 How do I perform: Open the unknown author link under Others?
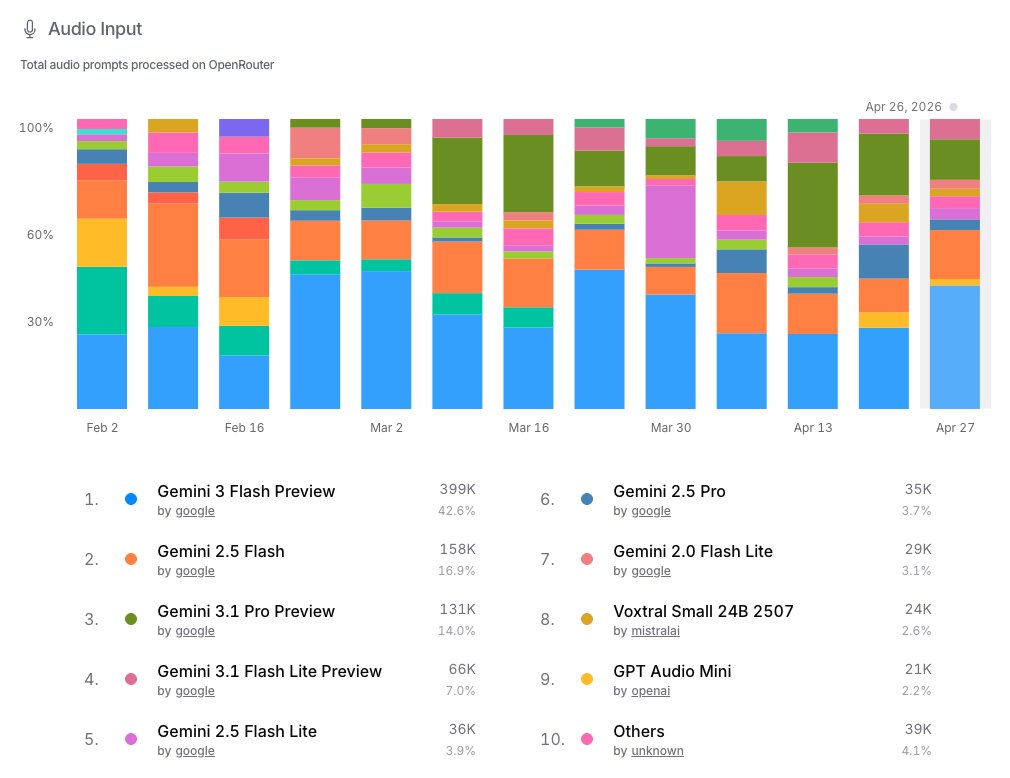pyautogui.click(x=658, y=750)
